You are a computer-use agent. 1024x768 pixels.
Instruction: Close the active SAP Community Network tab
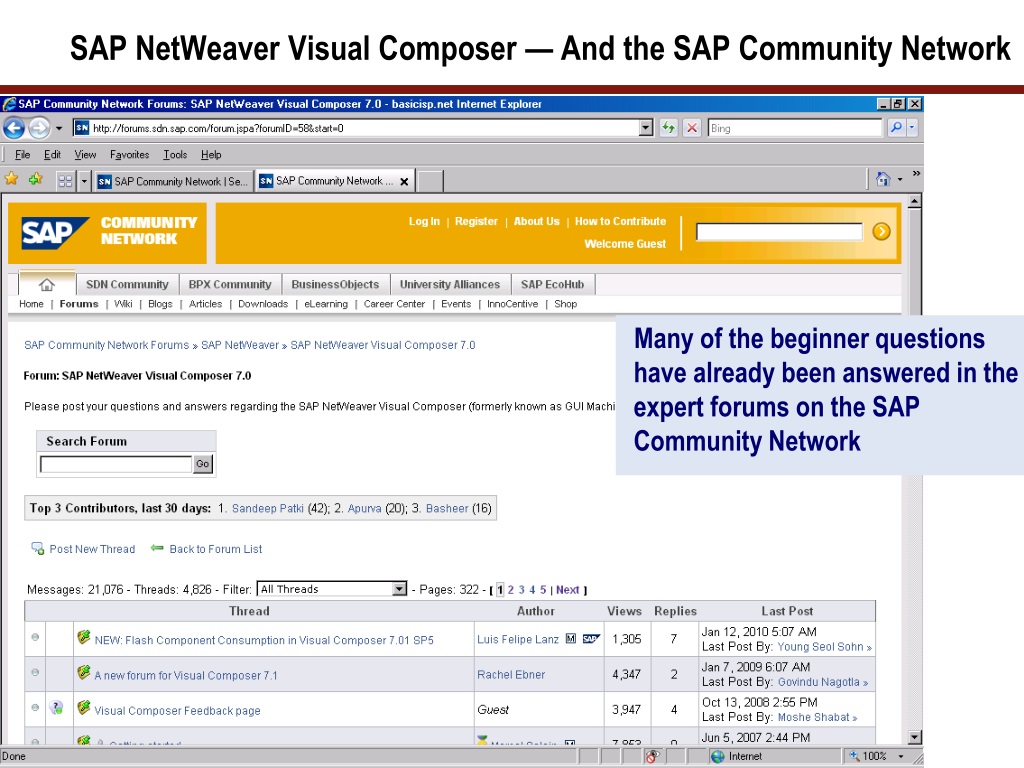(404, 182)
